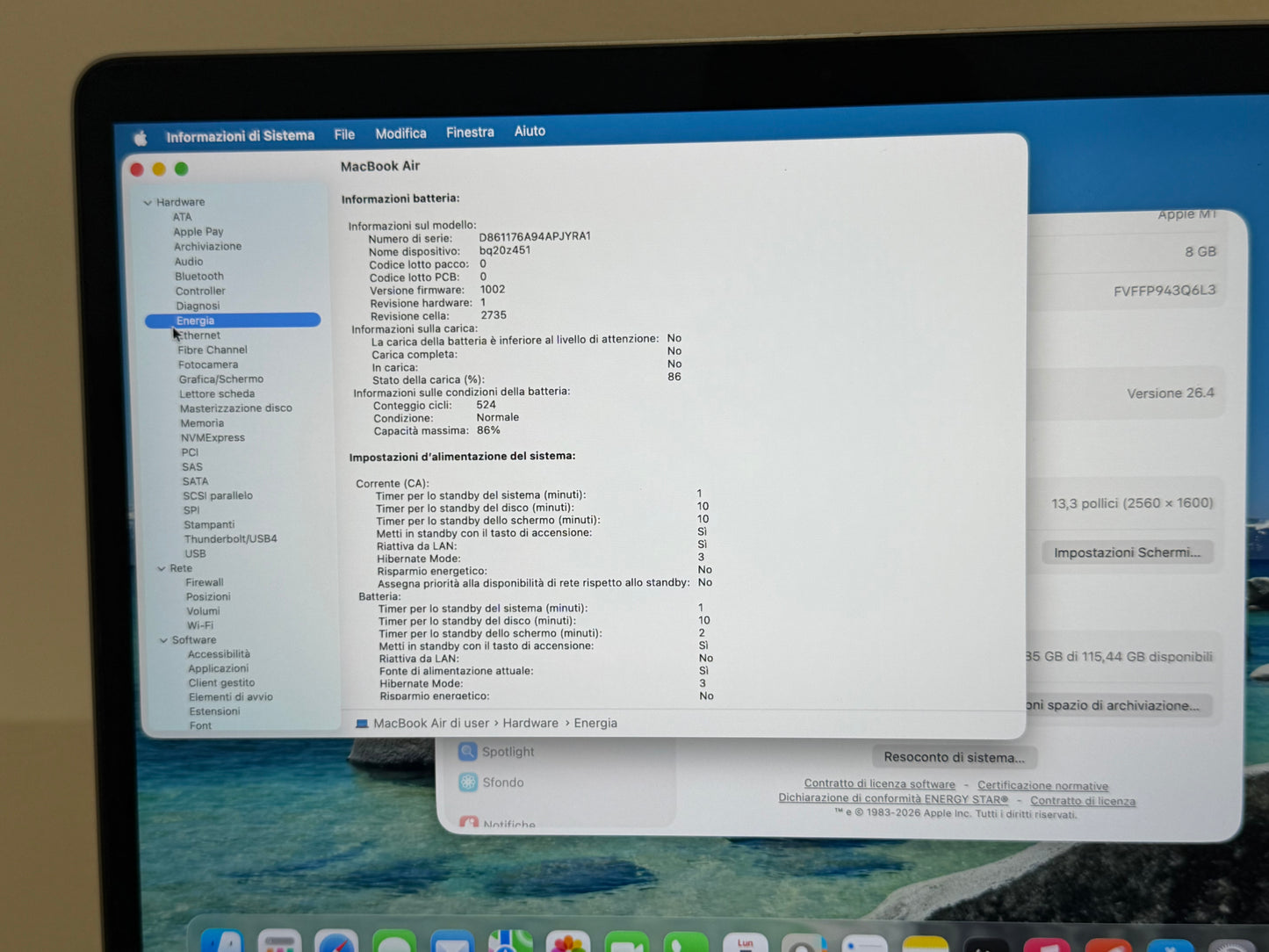The width and height of the screenshot is (1269, 952).
Task: Select Estensioni under Software
Action: (x=214, y=711)
